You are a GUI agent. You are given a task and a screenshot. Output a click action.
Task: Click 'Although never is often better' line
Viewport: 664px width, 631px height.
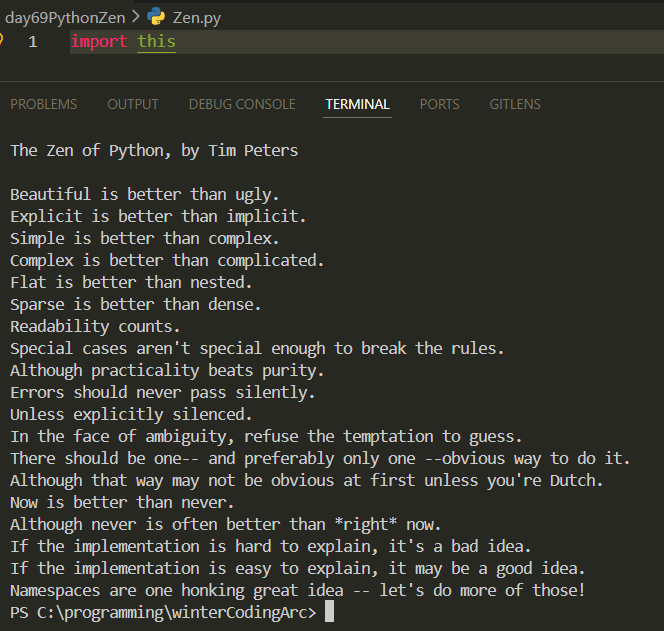click(226, 525)
